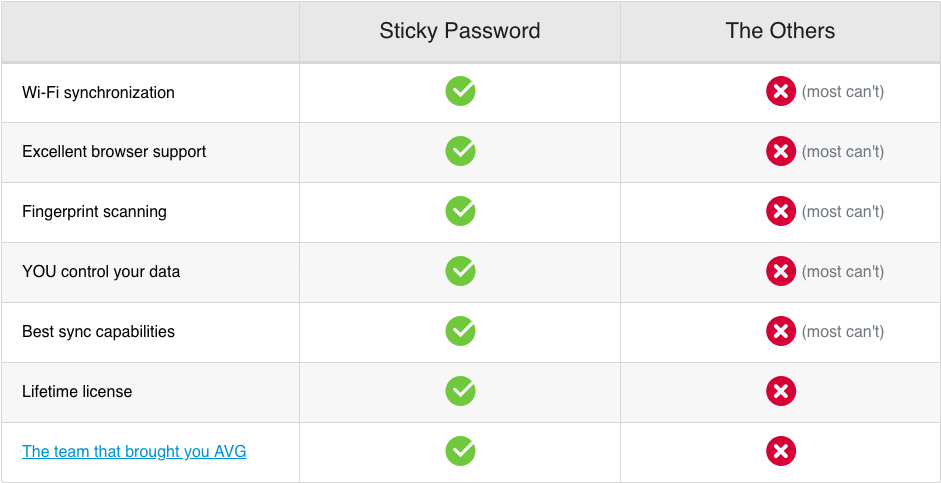The height and width of the screenshot is (483, 941).
Task: Click the red X for Fingerprint scanning
Action: click(781, 212)
